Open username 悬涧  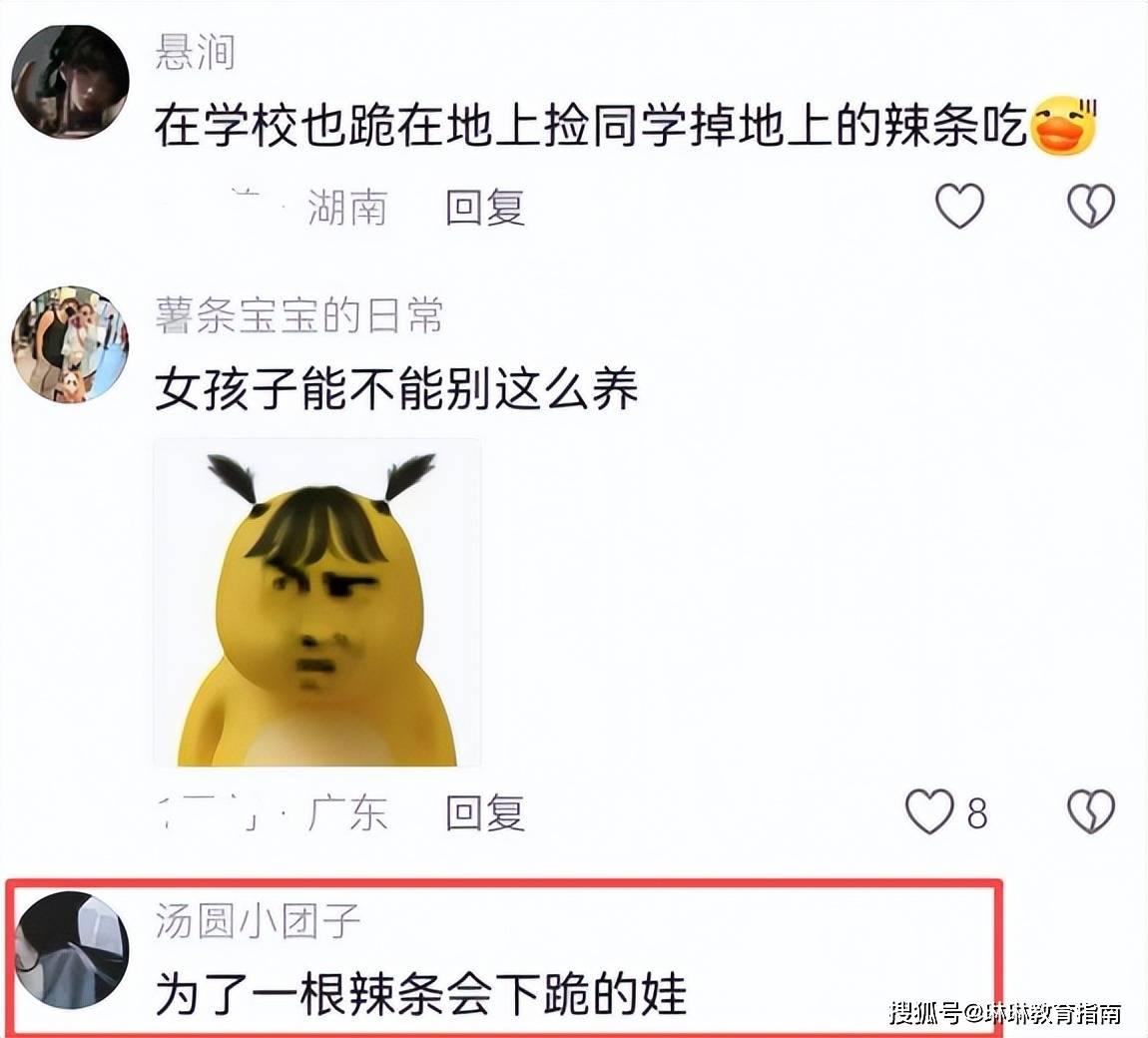(x=195, y=53)
